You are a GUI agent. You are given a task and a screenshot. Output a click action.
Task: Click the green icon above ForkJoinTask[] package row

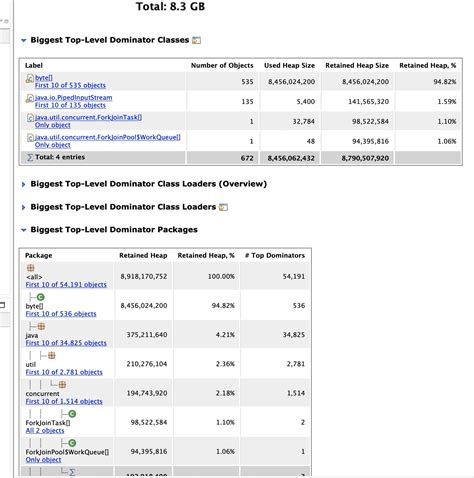point(72,414)
